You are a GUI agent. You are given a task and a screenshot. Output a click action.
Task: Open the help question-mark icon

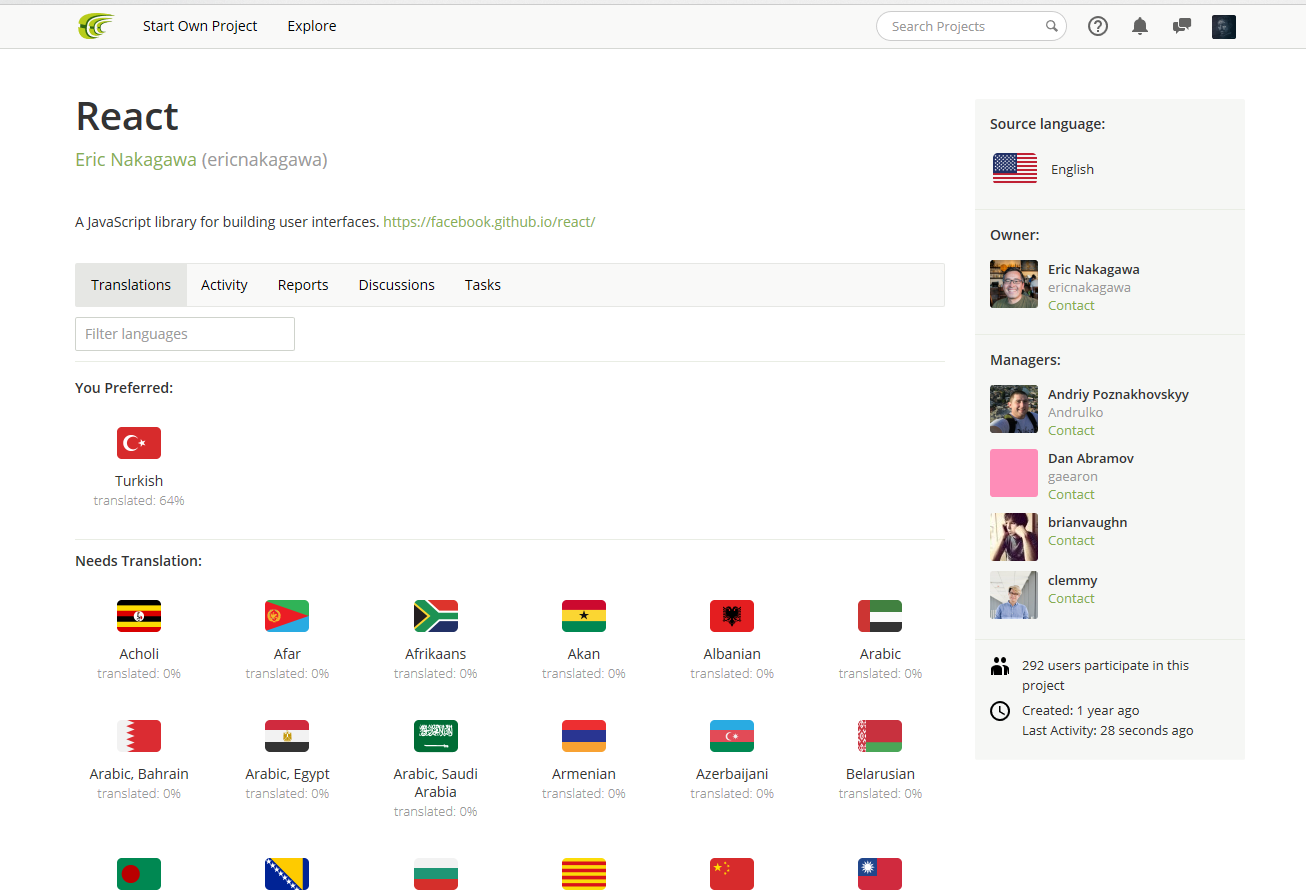(1098, 27)
